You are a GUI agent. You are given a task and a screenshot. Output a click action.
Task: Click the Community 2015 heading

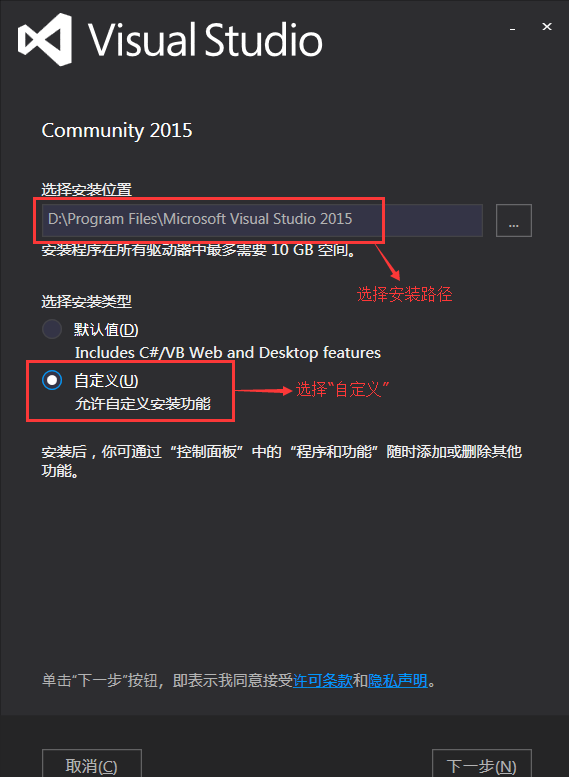coord(117,130)
